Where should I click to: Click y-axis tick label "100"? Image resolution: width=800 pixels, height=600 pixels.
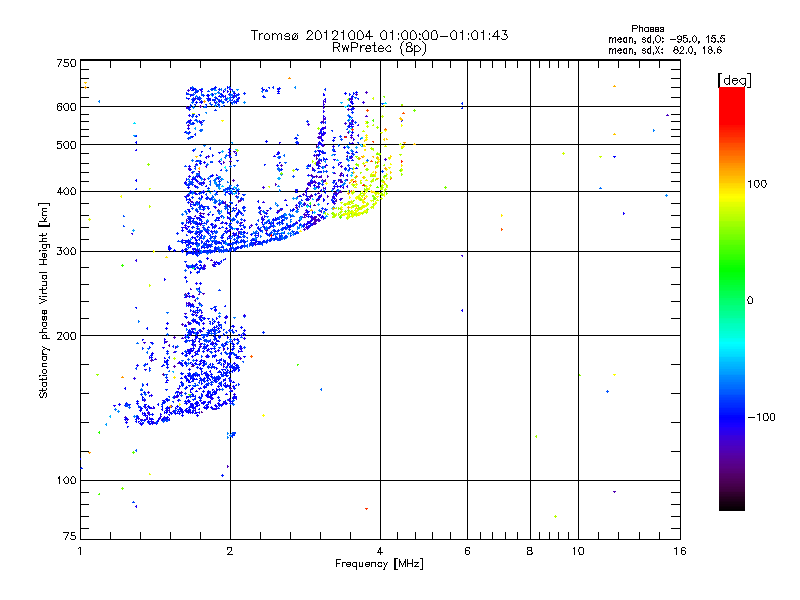[66, 481]
